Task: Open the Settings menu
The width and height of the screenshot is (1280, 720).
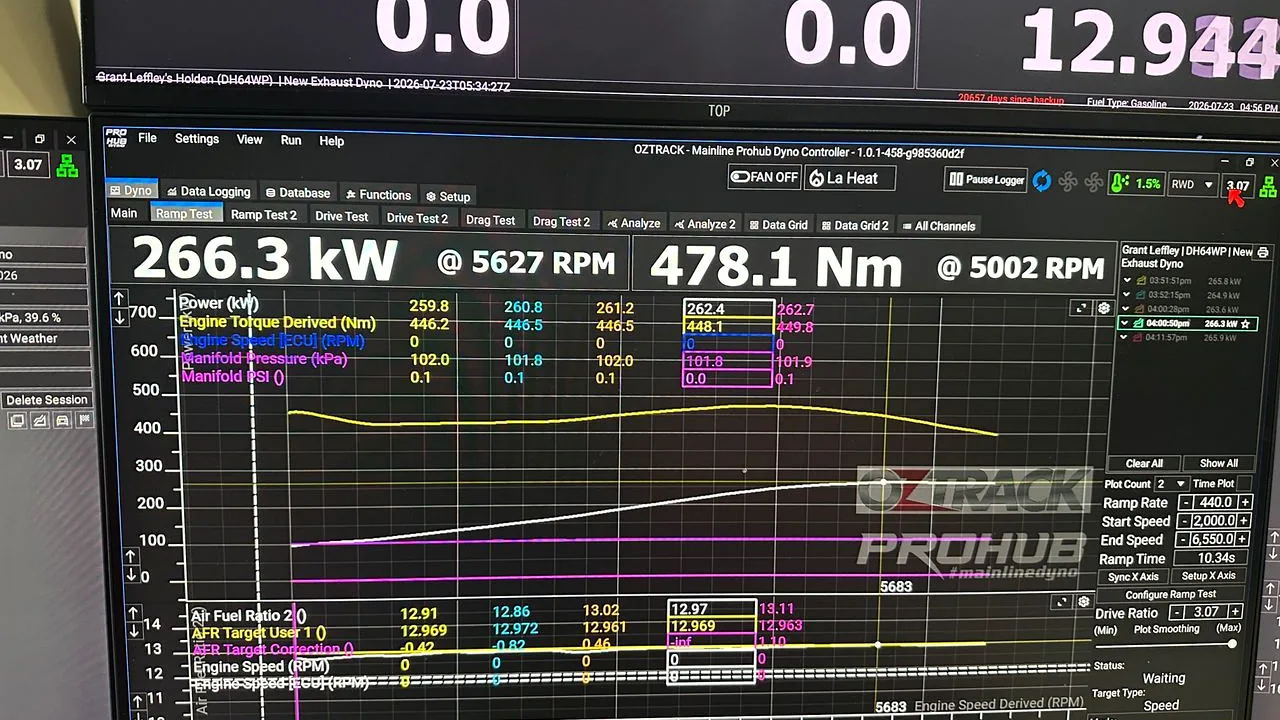Action: tap(197, 139)
